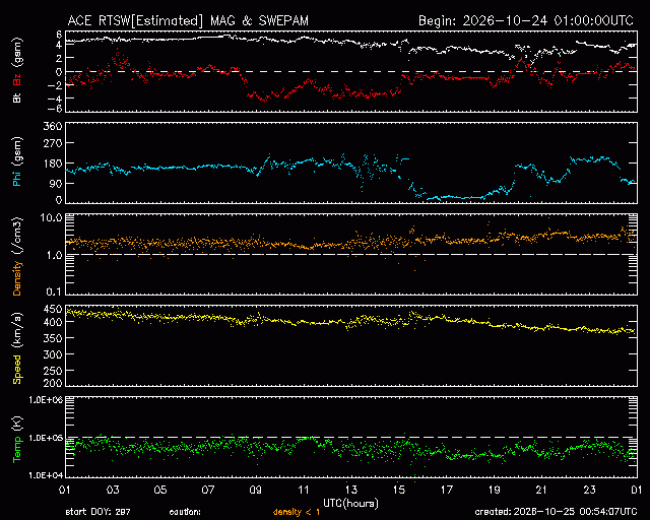Click the '1.0' tick on the Density axis
Image resolution: width=650 pixels, height=520 pixels.
54,255
